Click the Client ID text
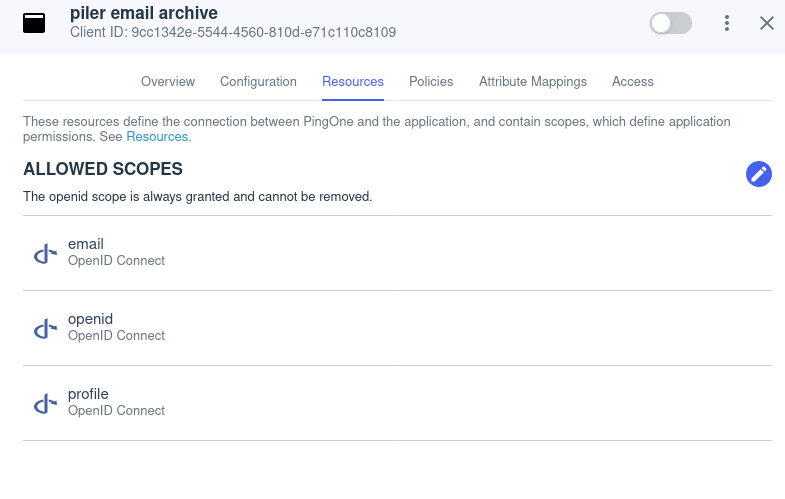 pos(233,32)
